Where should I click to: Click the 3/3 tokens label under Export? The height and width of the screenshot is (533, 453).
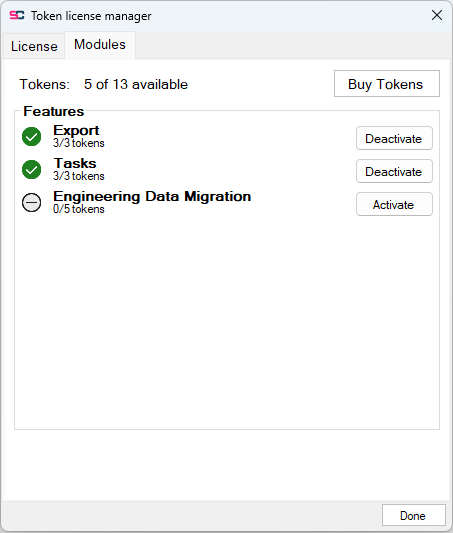coord(79,143)
